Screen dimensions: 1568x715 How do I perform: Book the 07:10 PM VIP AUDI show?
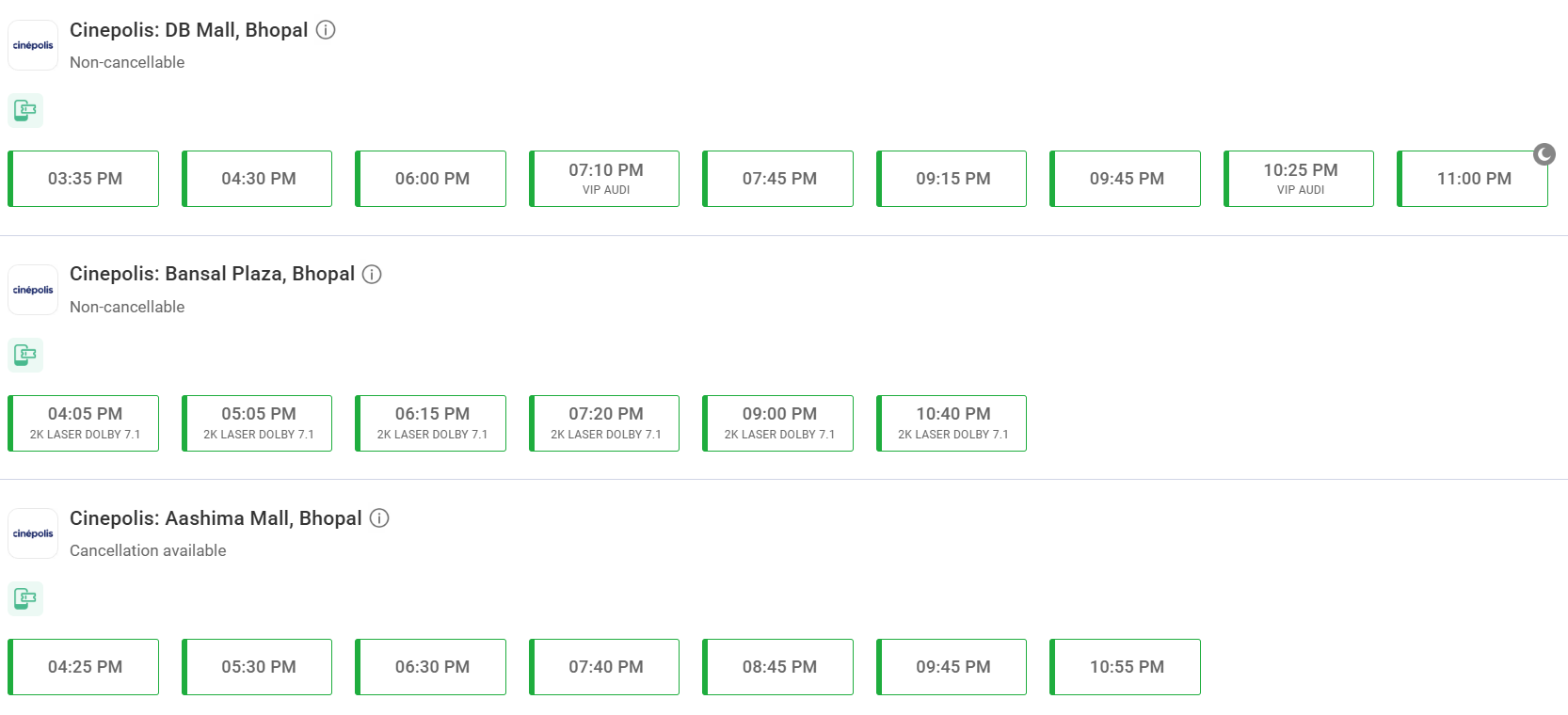(x=604, y=179)
